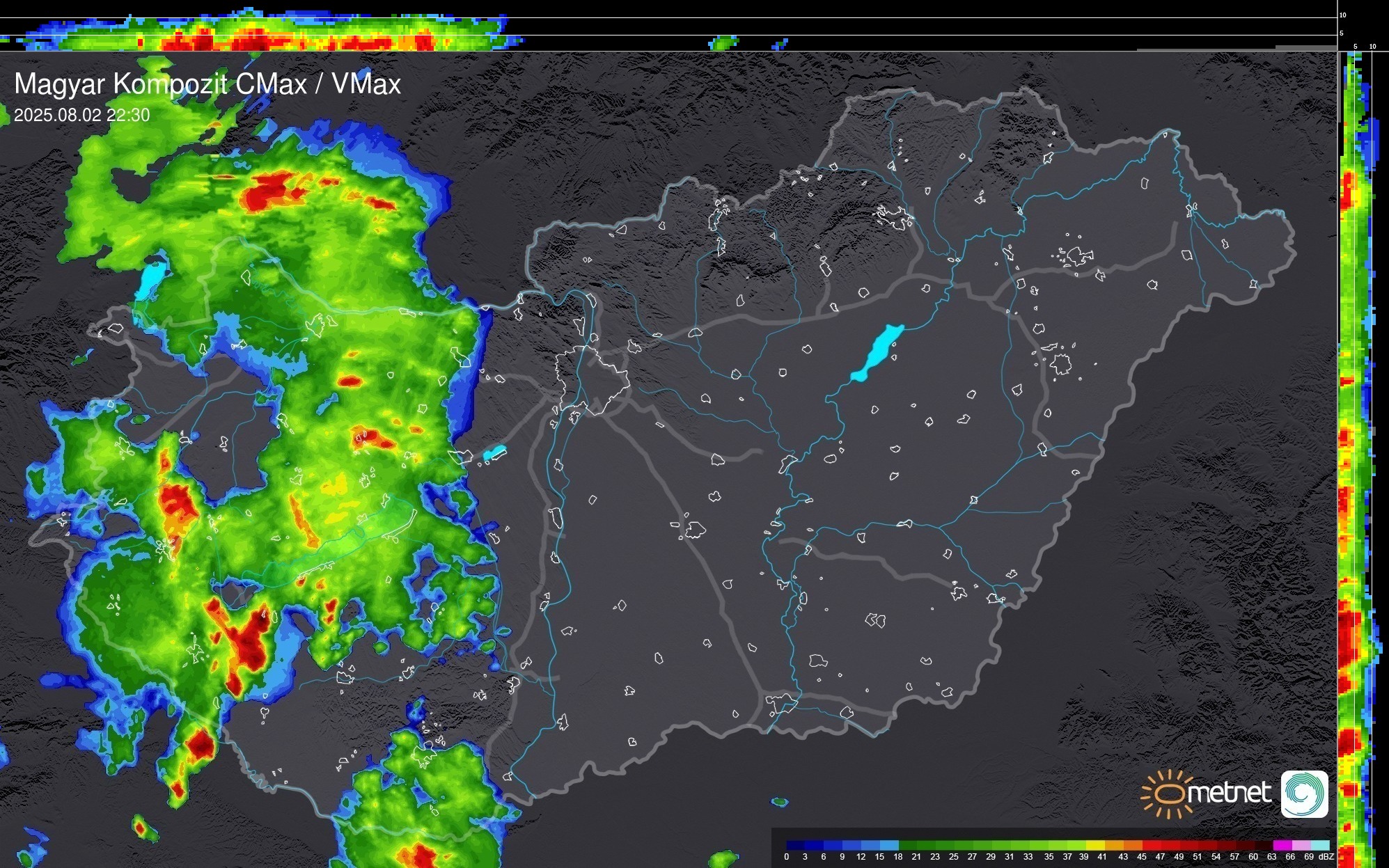1389x868 pixels.
Task: Click the dBZ unit label on legend
Action: point(1326,857)
